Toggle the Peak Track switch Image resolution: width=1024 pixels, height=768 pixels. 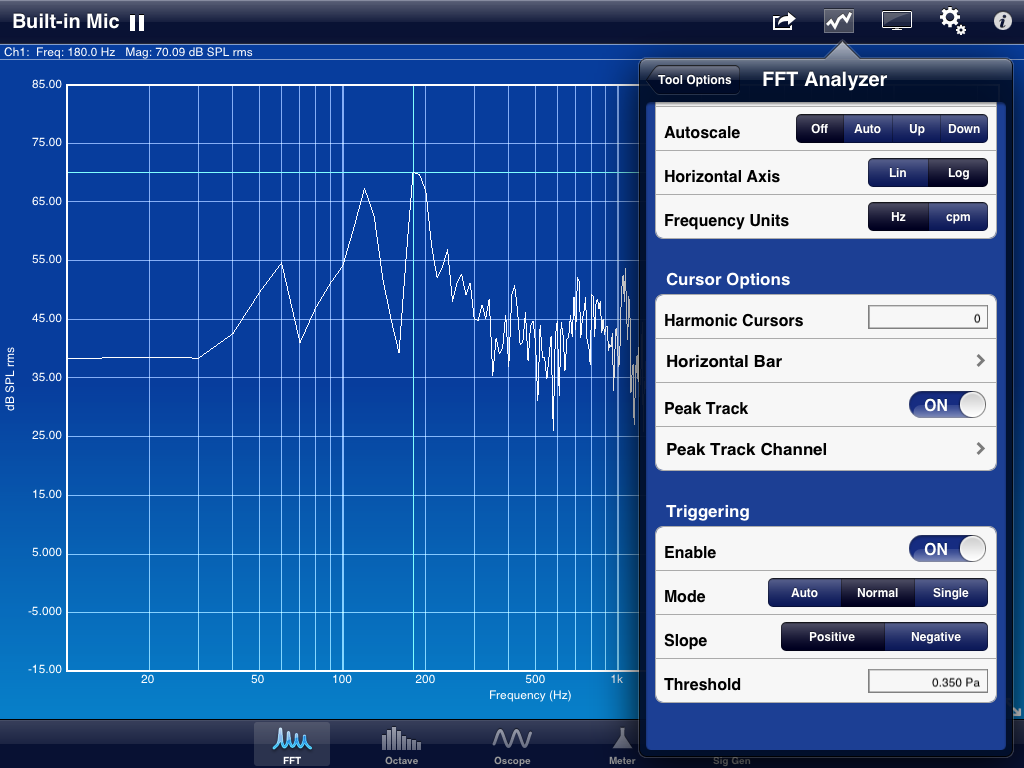pyautogui.click(x=946, y=405)
